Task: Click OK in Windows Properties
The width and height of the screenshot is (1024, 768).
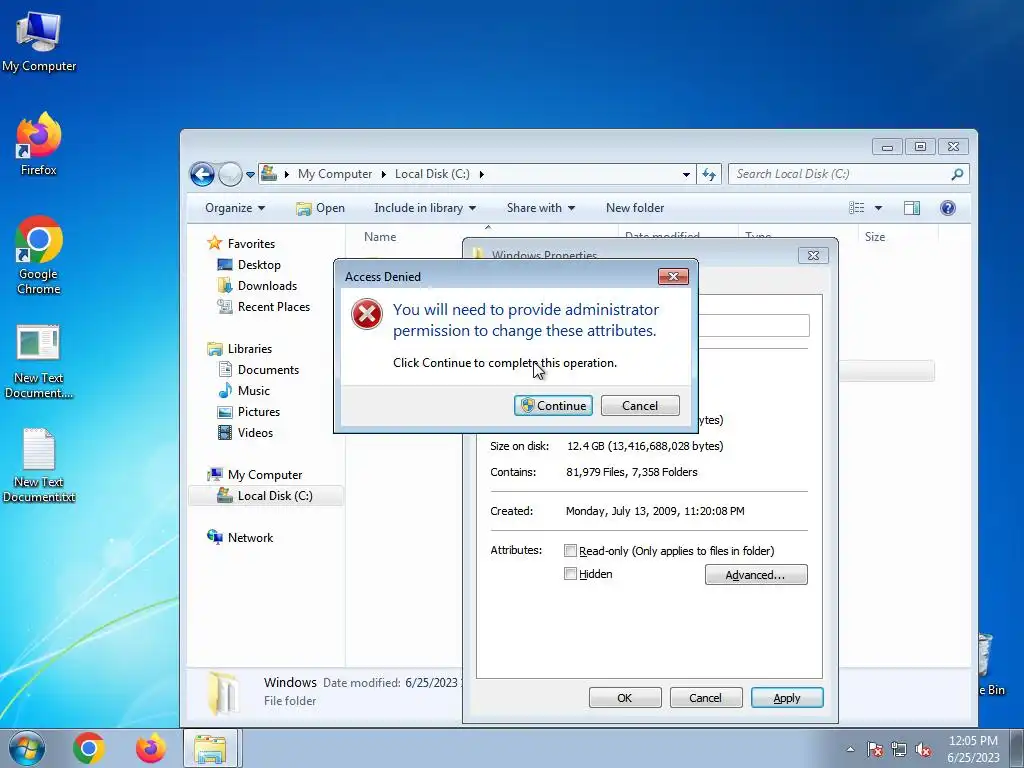Action: tap(625, 697)
